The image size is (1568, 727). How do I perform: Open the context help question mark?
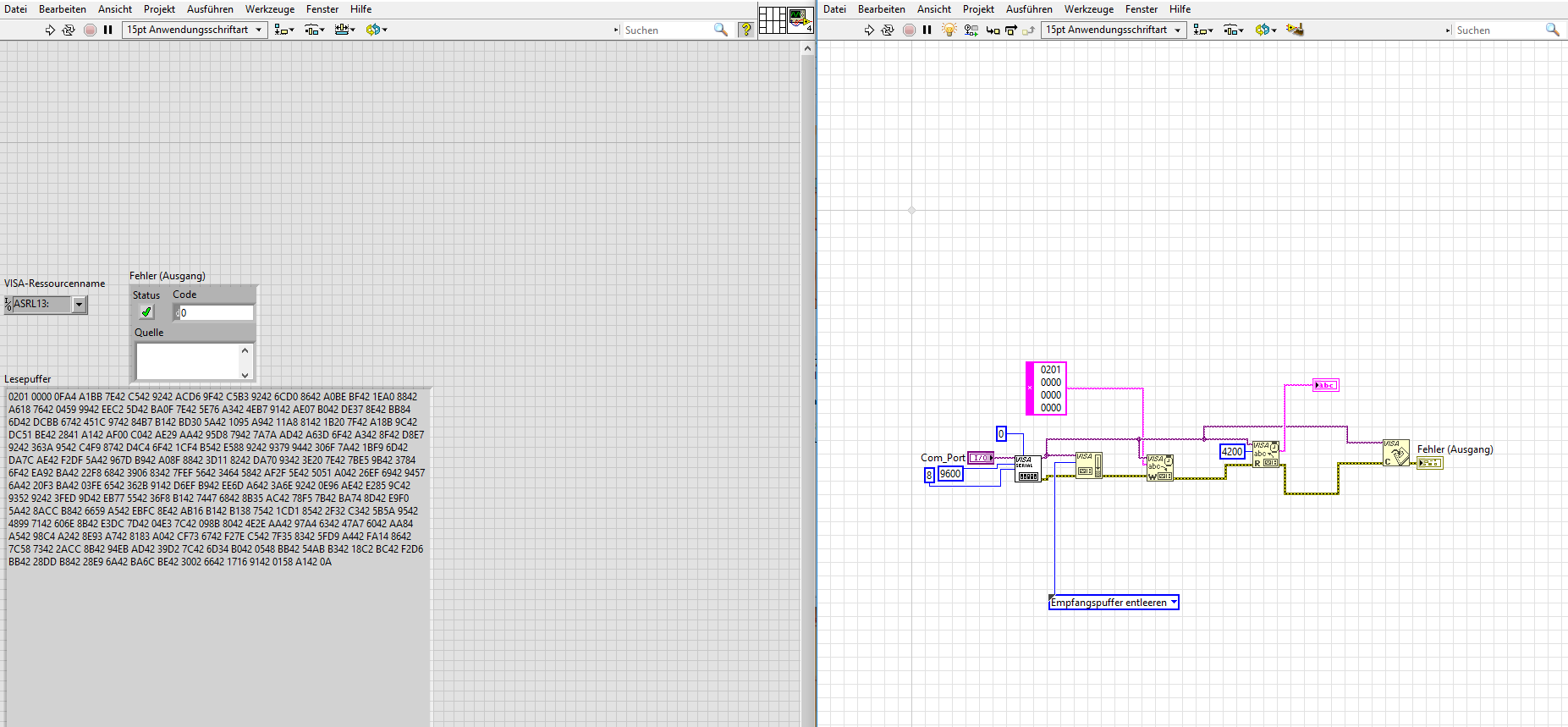pyautogui.click(x=745, y=30)
